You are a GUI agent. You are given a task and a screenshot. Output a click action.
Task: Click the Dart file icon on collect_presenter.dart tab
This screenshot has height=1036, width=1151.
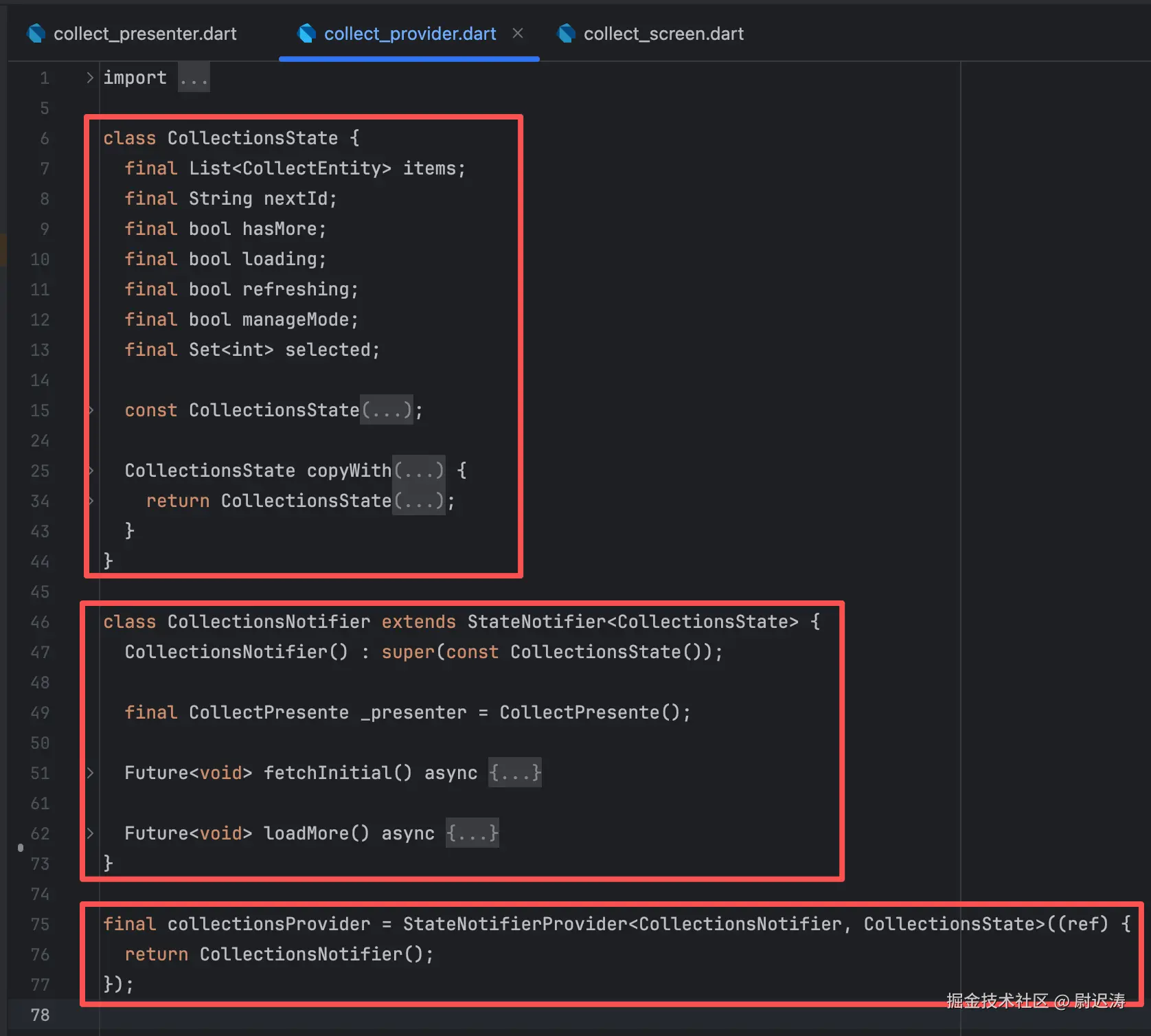point(36,33)
